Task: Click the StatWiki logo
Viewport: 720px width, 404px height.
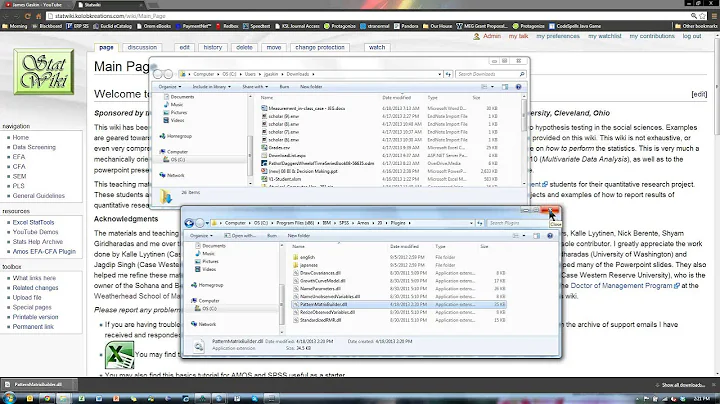Action: pyautogui.click(x=44, y=72)
